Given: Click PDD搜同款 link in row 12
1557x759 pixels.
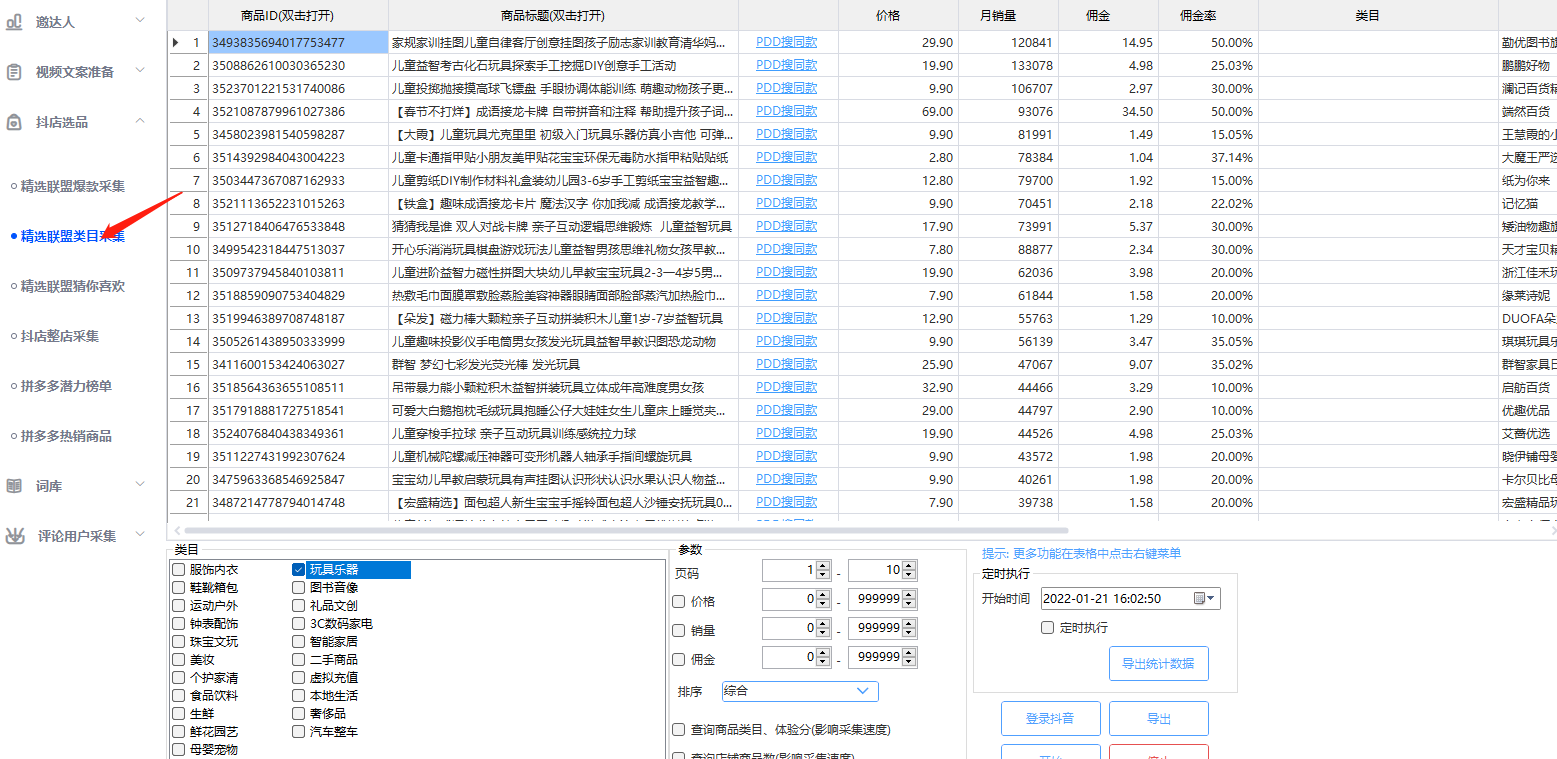Looking at the screenshot, I should (786, 295).
